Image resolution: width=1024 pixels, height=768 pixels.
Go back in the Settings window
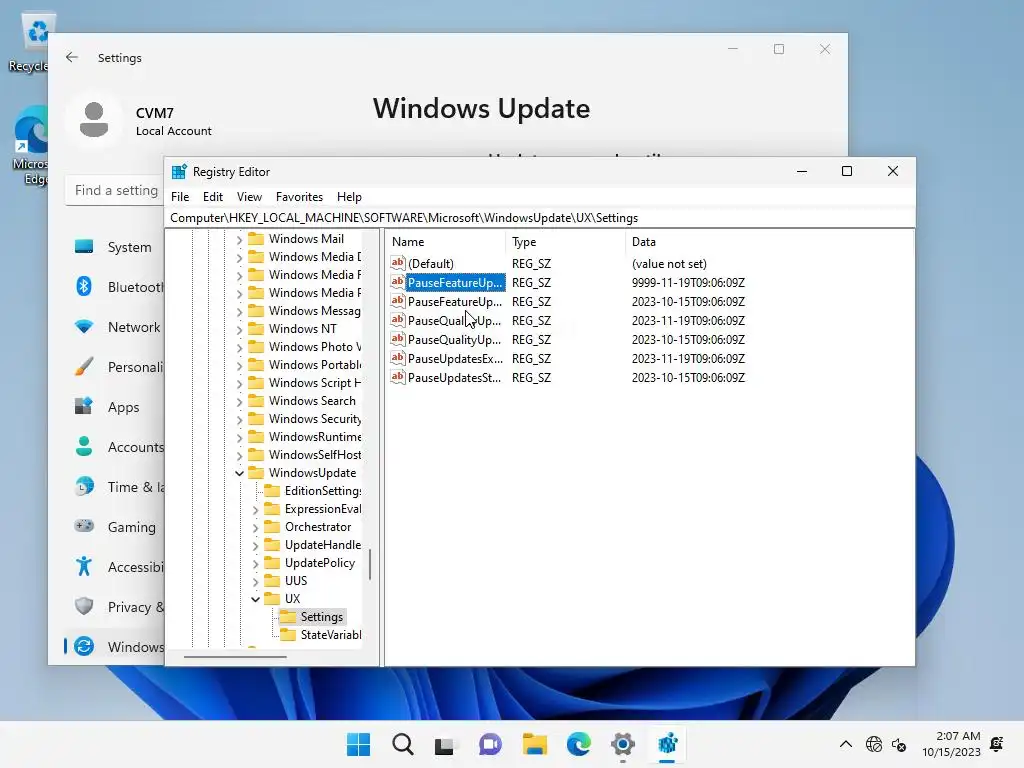[x=72, y=57]
